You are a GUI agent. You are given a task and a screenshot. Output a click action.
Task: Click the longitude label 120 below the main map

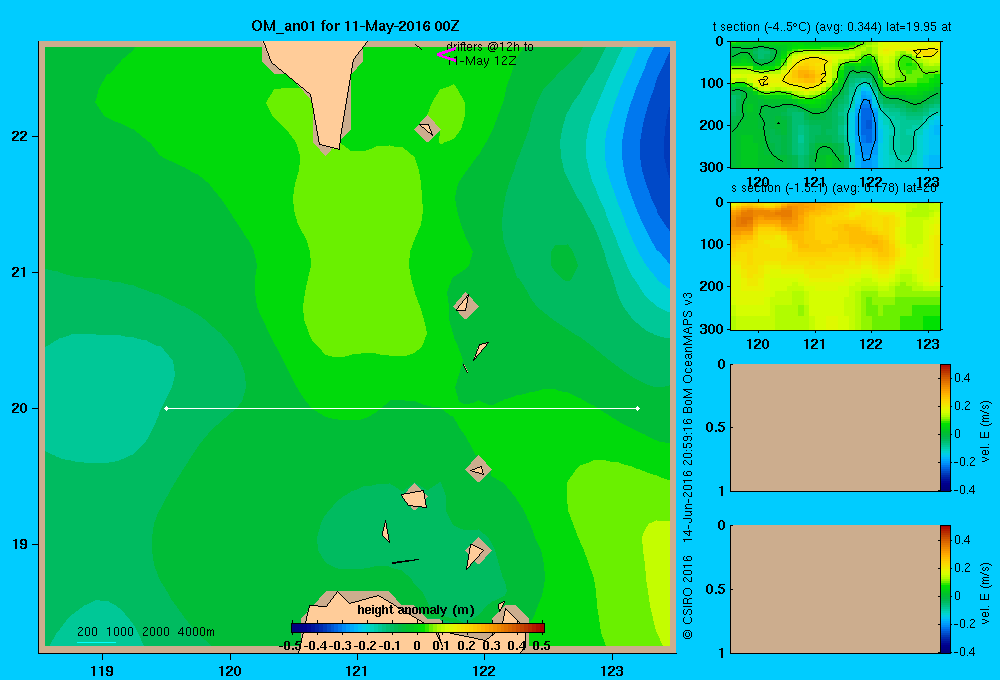(x=230, y=670)
